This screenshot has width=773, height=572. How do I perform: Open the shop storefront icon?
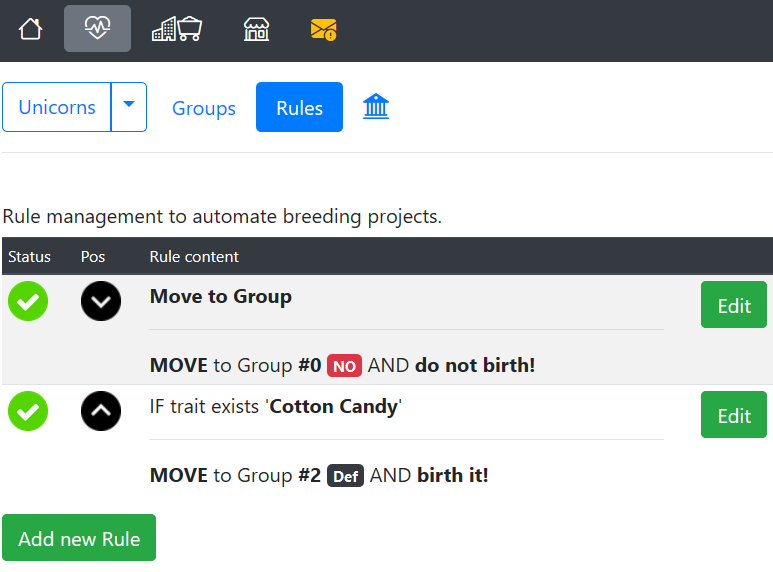pos(256,29)
